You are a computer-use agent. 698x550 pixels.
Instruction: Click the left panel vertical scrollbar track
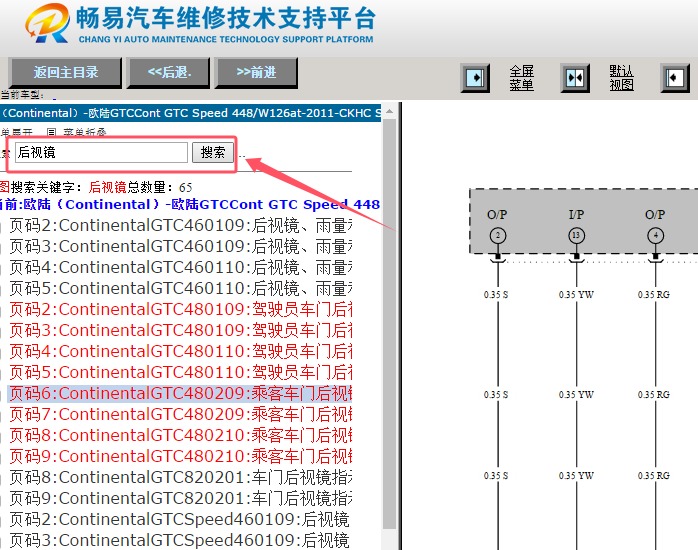pyautogui.click(x=389, y=324)
